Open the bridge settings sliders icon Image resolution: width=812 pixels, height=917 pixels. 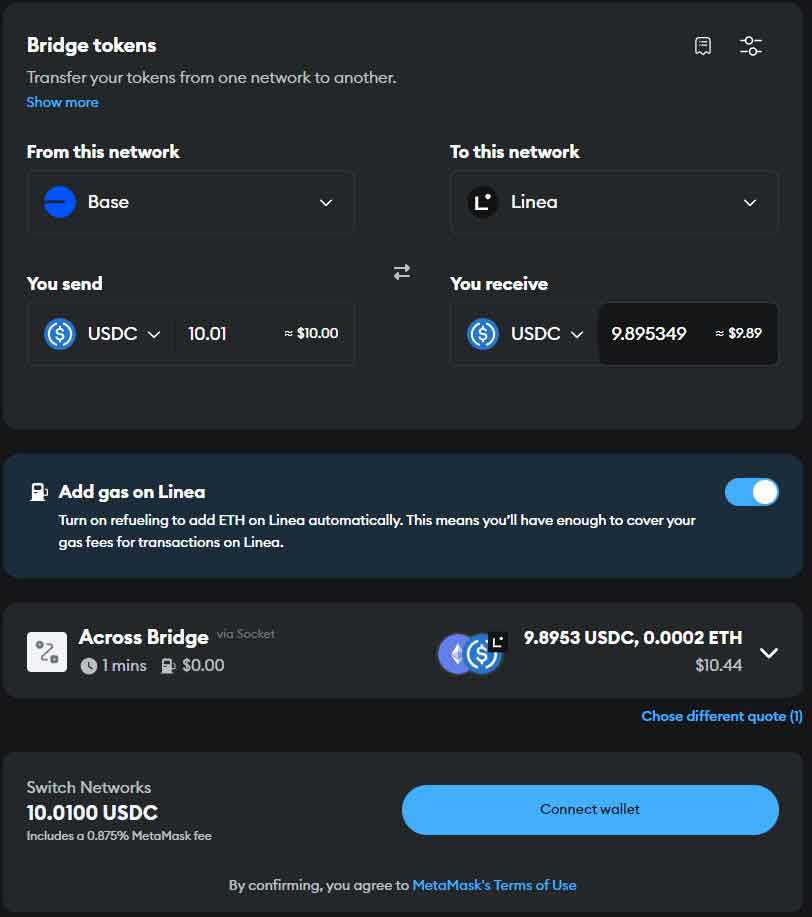[x=750, y=46]
